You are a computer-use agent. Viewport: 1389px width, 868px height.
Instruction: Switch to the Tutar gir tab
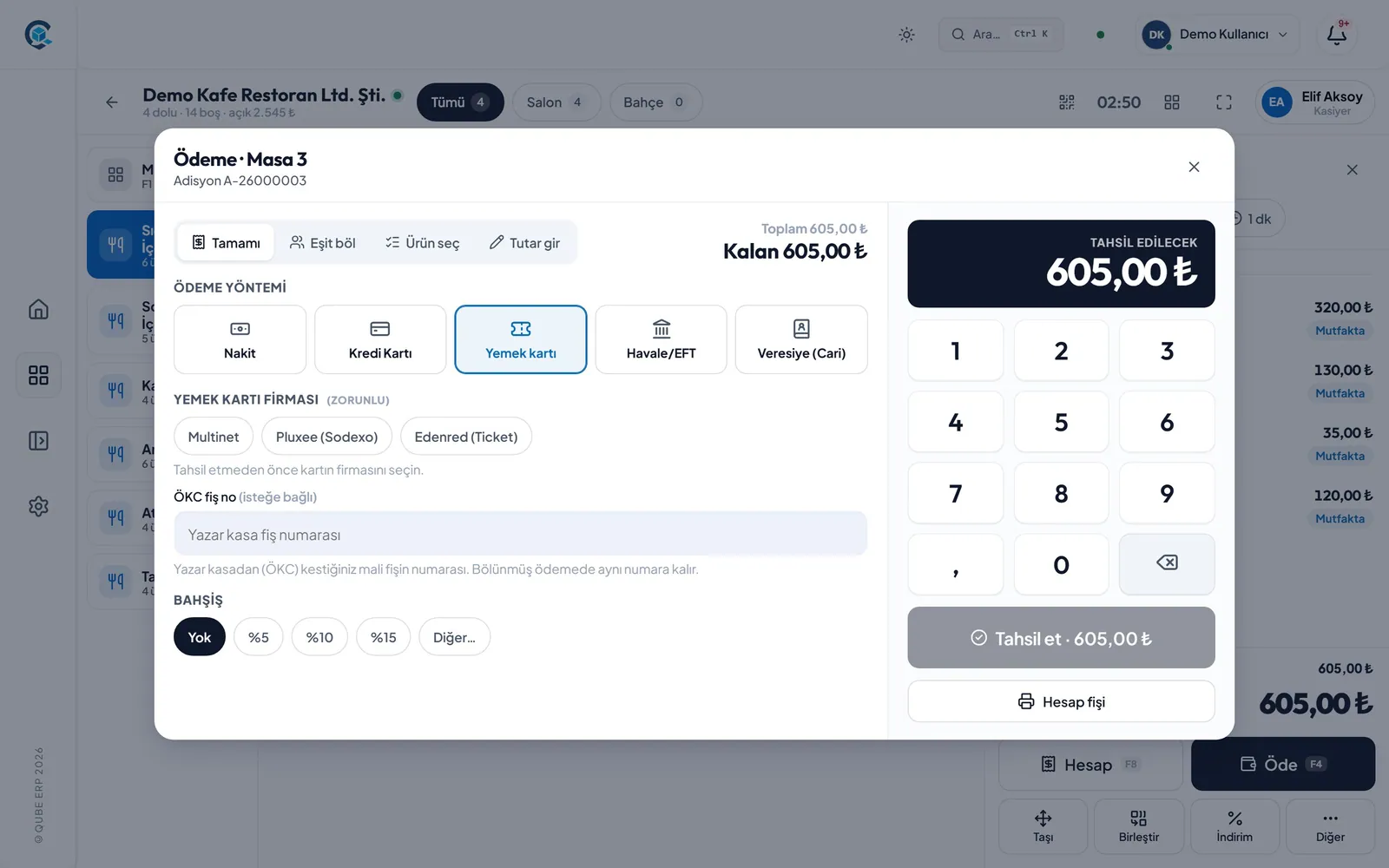524,243
